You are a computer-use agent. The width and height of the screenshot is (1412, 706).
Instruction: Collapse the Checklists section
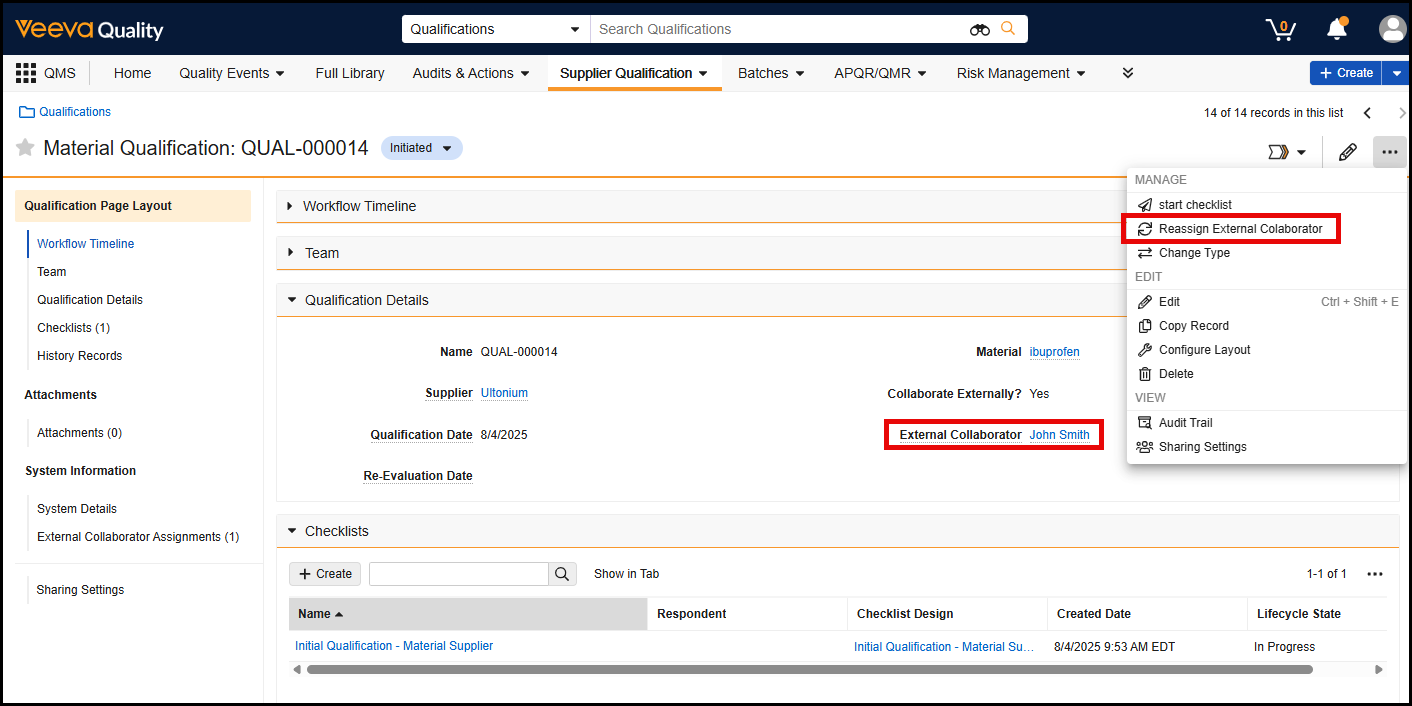[291, 531]
